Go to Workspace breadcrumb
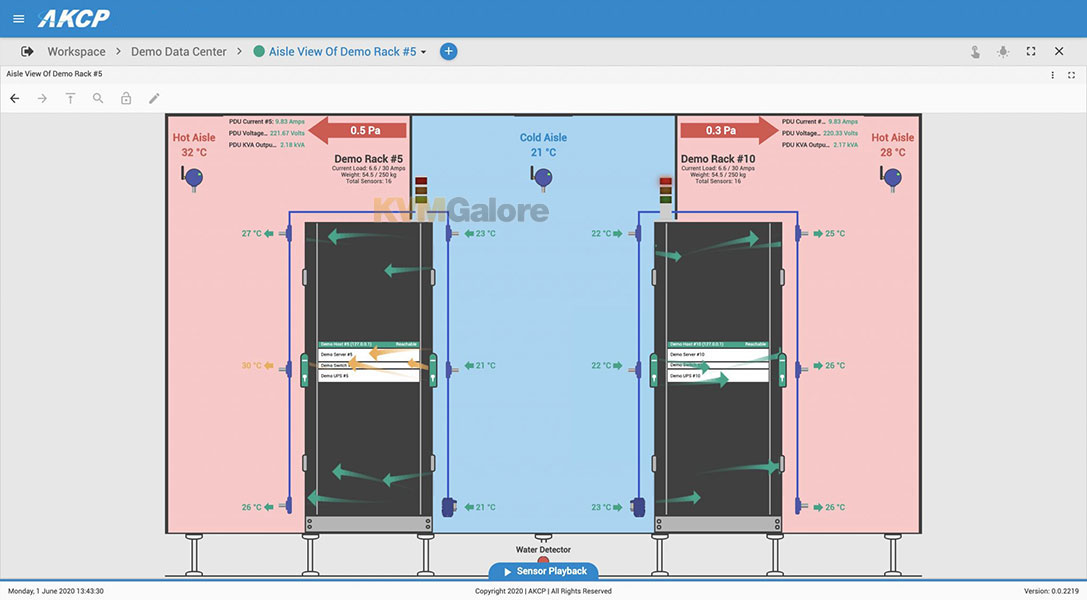Viewport: 1087px width, 600px height. point(76,51)
